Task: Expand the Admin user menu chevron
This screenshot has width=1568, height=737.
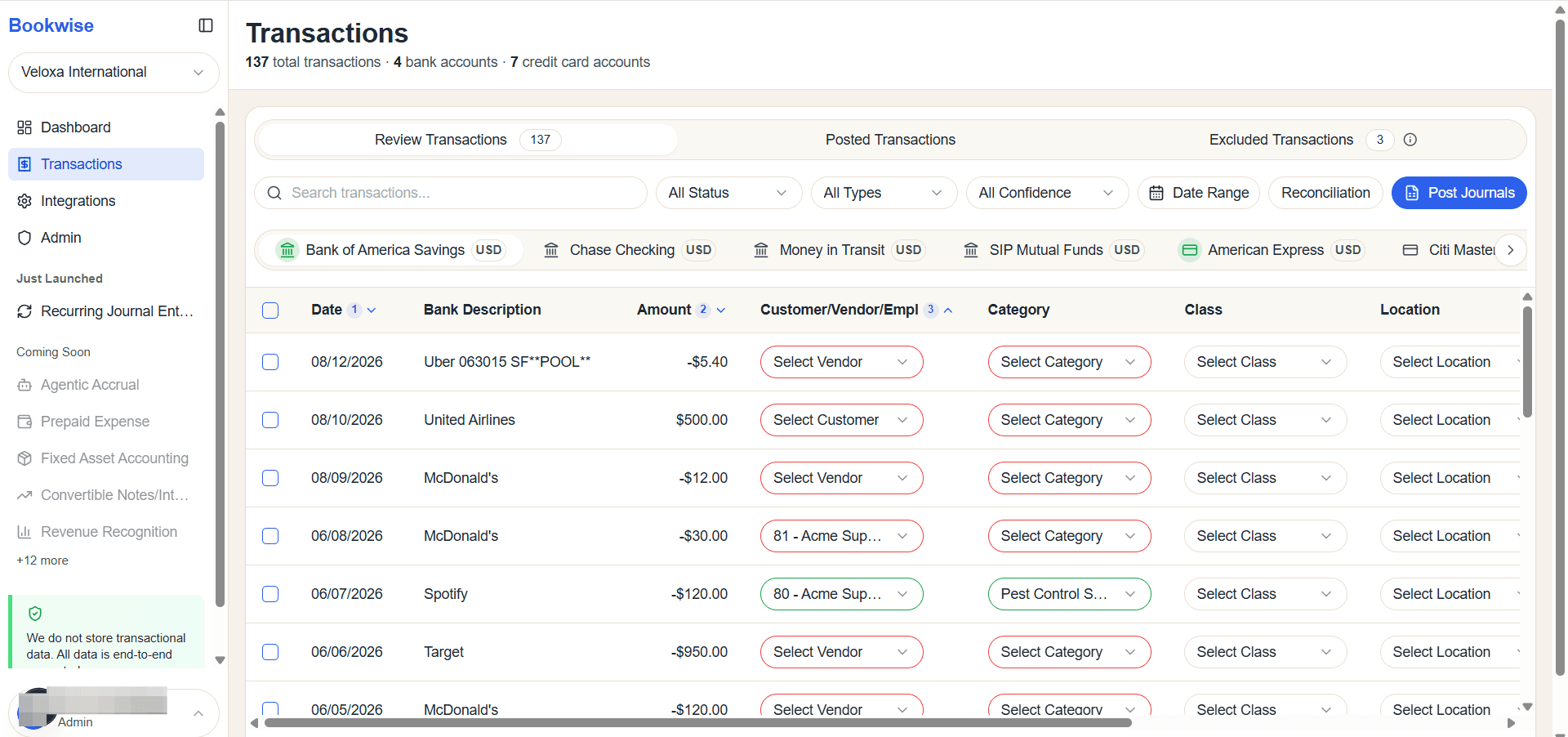Action: [198, 713]
